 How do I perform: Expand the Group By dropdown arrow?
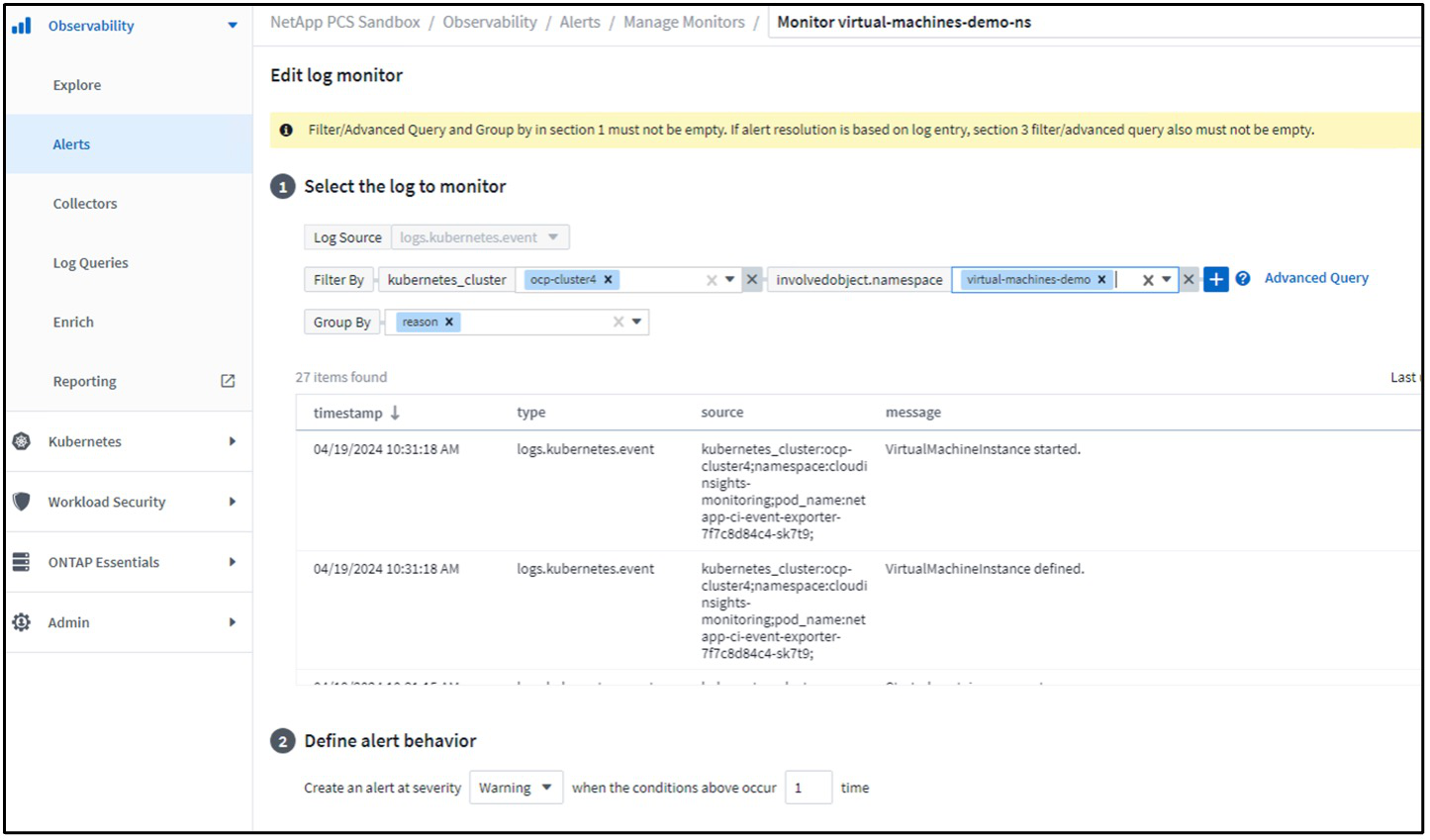click(x=636, y=322)
